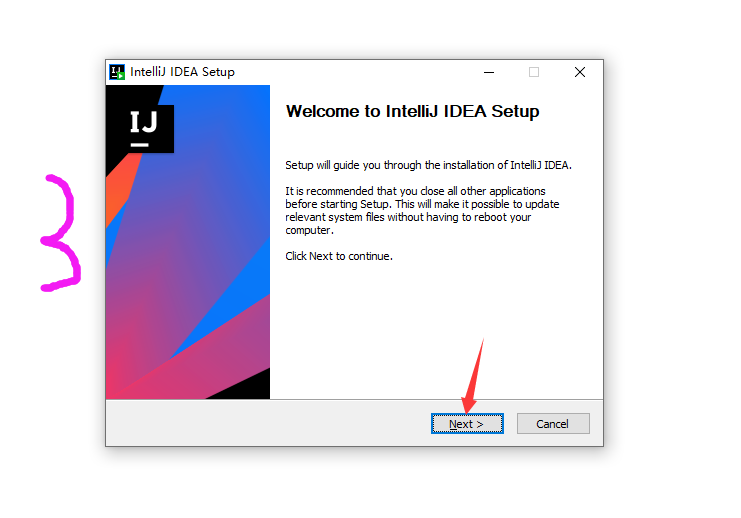Click the 'Setup will guide you through' sentence

428,165
